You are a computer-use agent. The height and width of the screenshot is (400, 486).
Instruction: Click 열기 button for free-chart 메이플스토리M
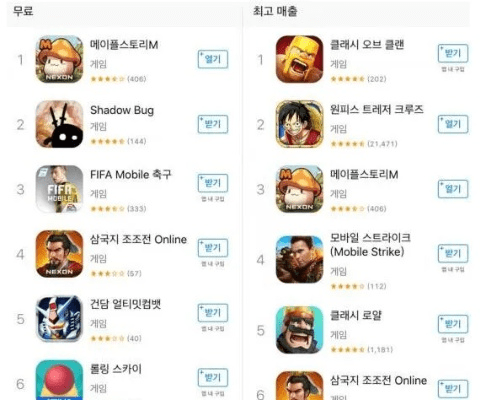point(213,59)
